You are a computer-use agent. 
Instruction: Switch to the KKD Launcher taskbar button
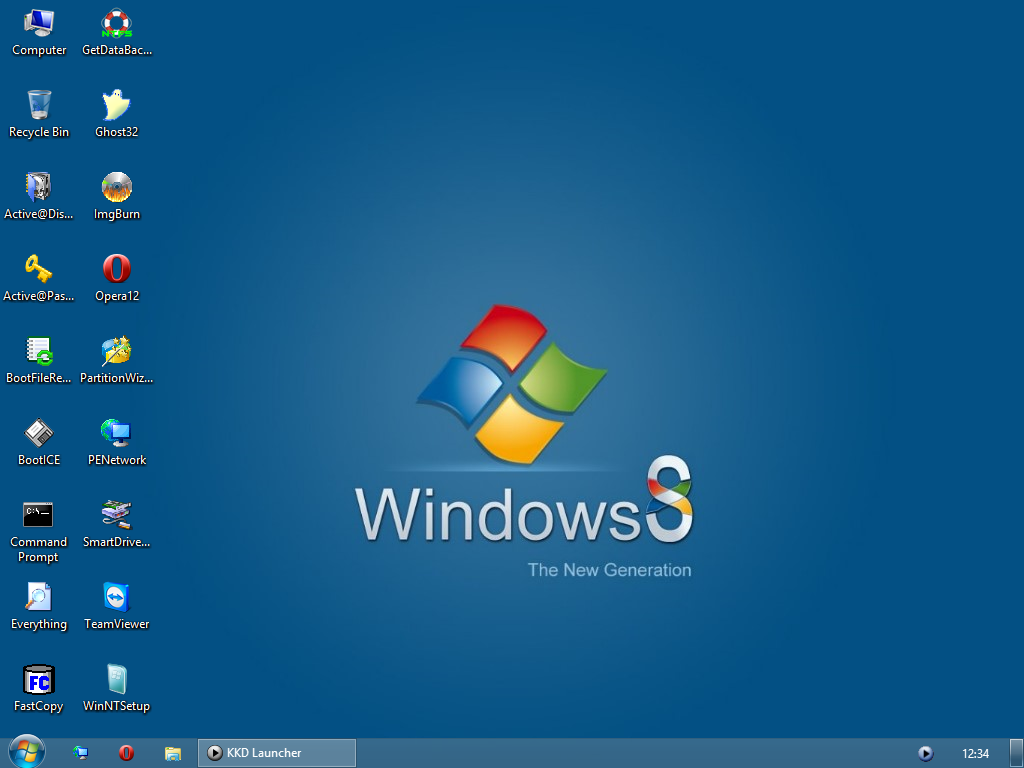[x=277, y=753]
